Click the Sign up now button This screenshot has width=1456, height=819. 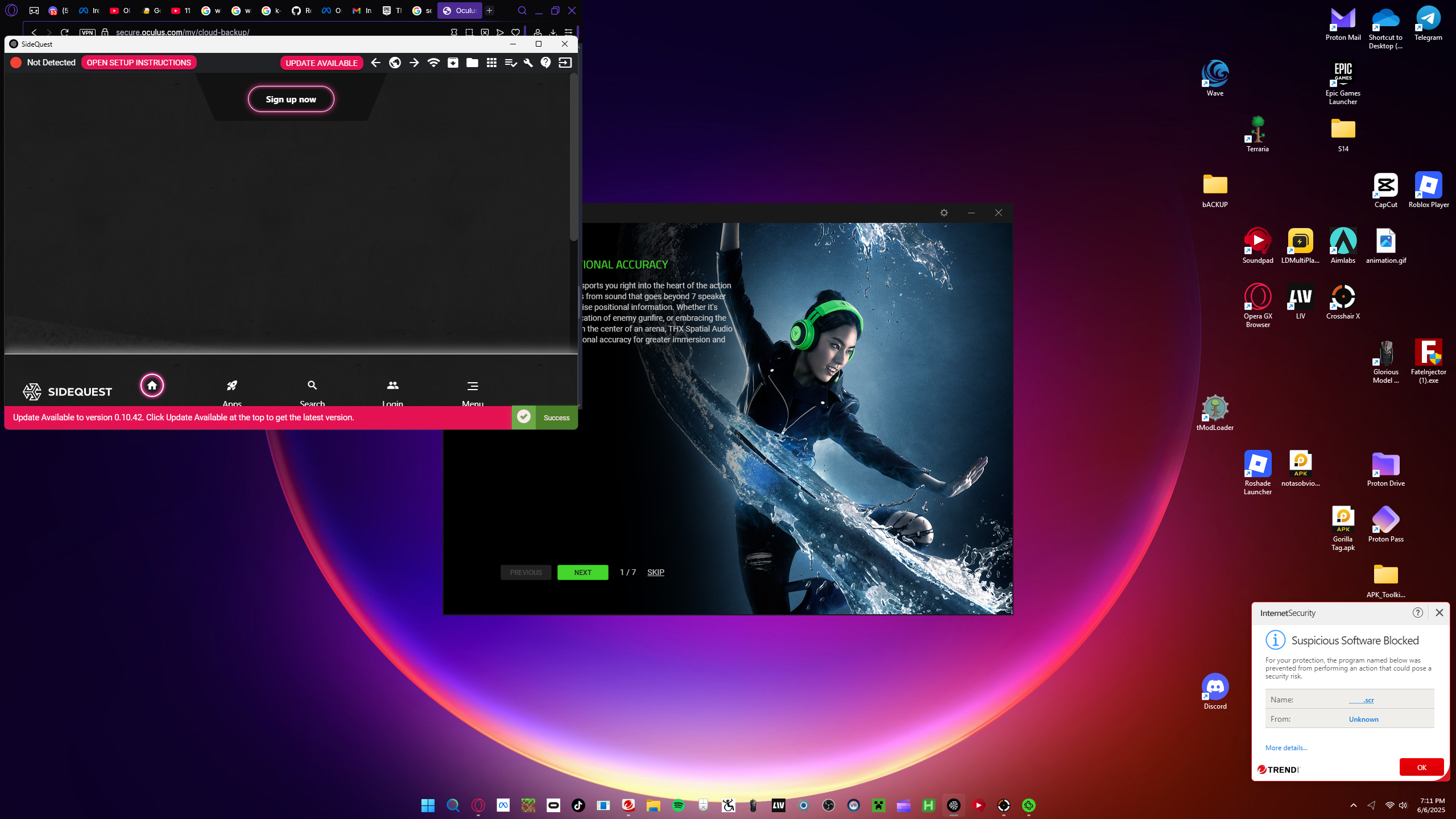291,99
